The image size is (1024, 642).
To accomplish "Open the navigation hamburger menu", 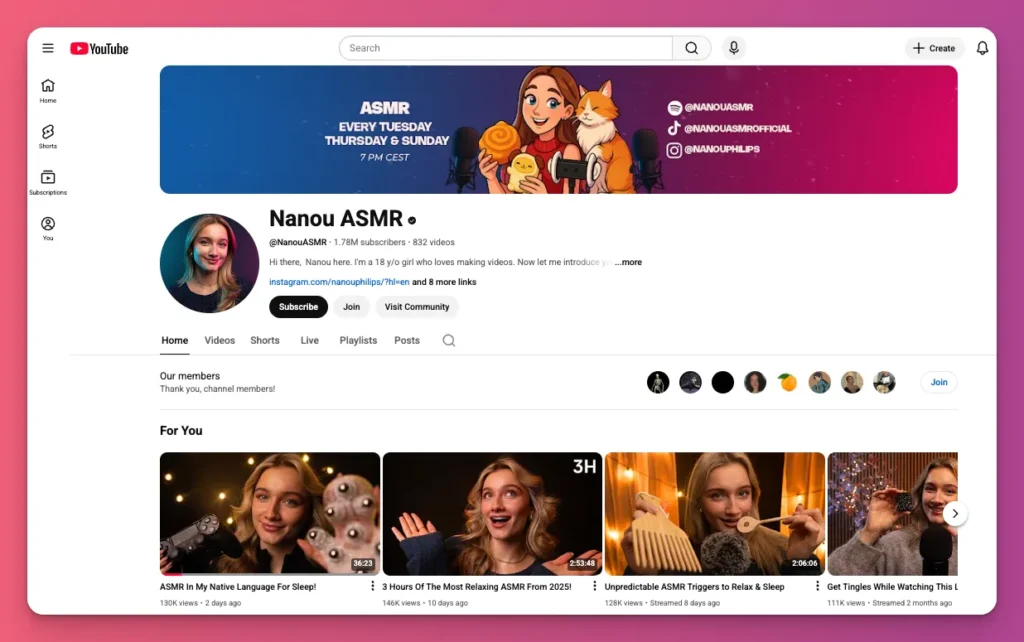I will click(47, 47).
